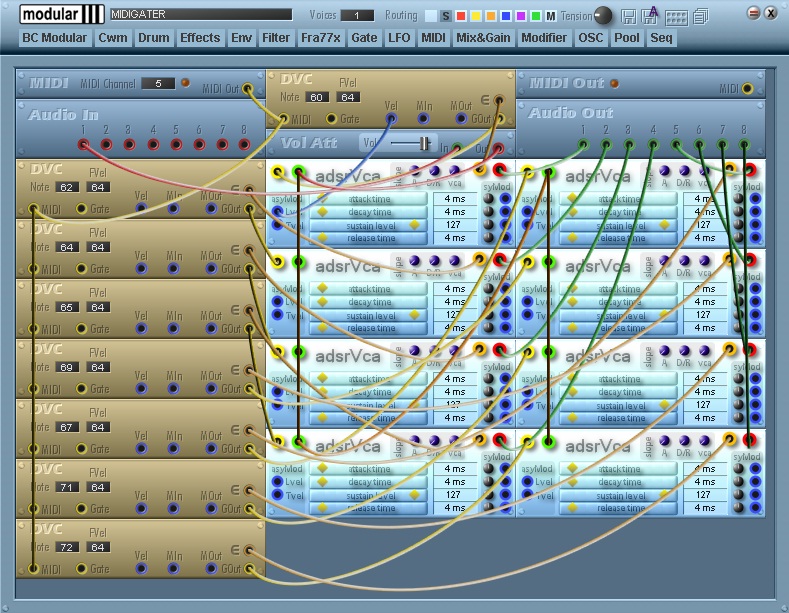
Task: Click Audio In jack number 8
Action: [244, 145]
